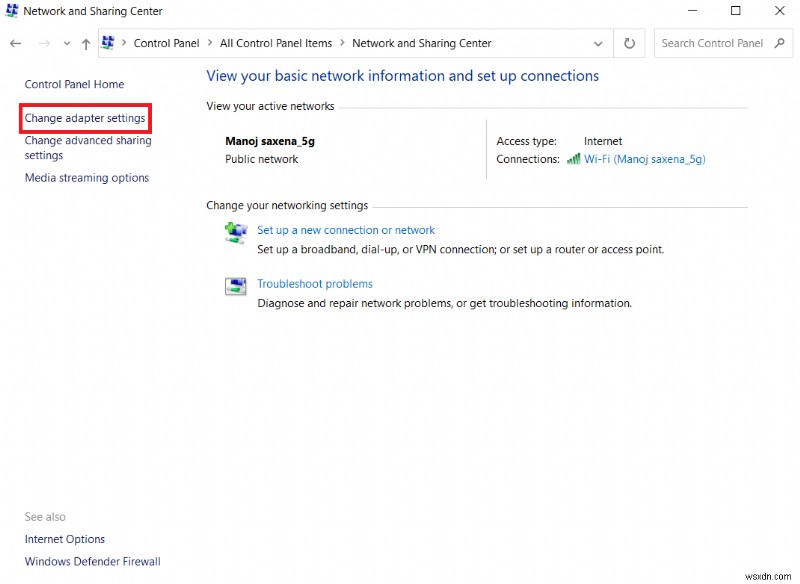This screenshot has width=800, height=584.
Task: Close the Network and Sharing Center window
Action: point(780,11)
